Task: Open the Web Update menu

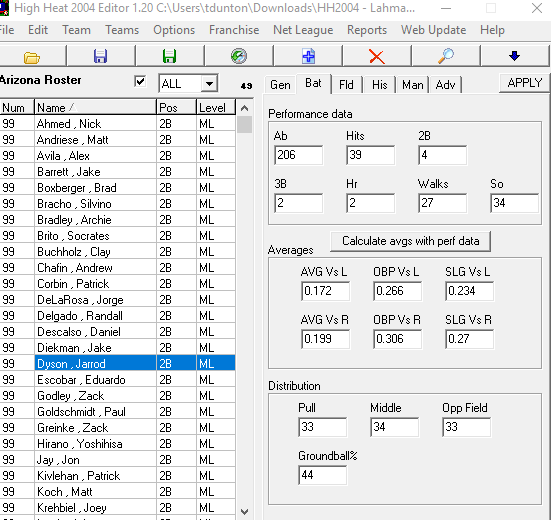Action: point(433,30)
